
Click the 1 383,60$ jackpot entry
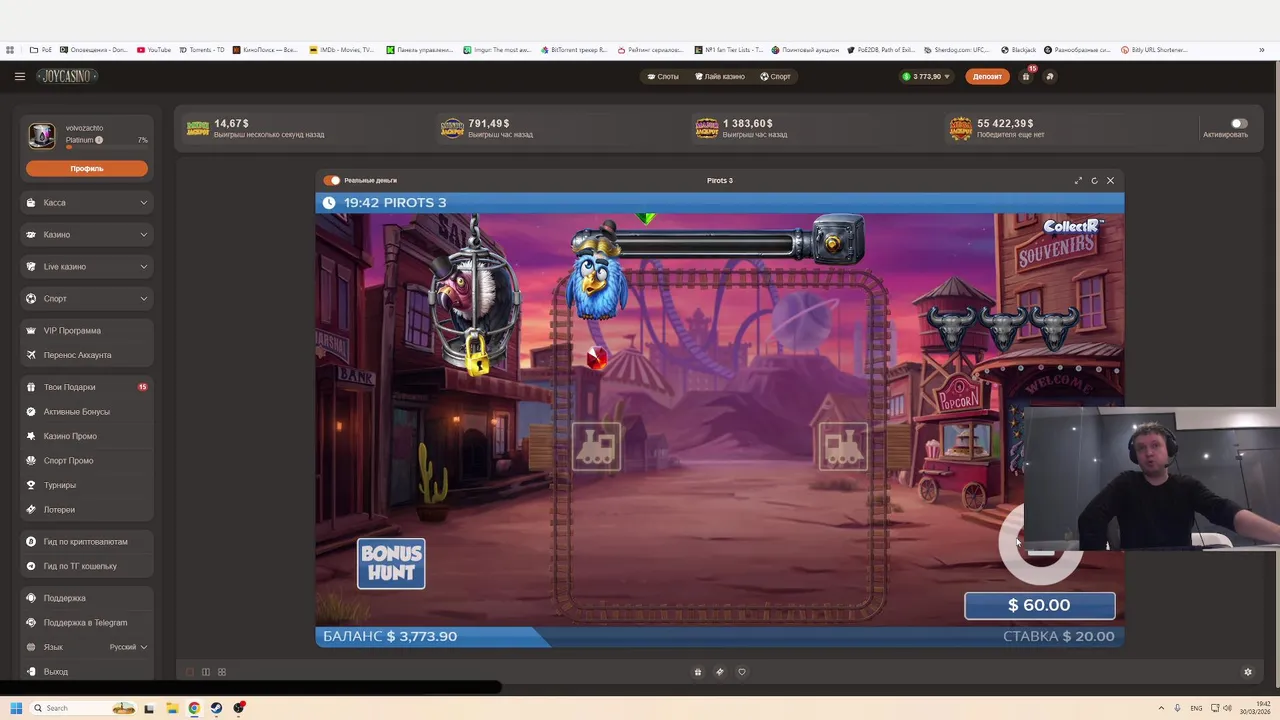point(741,128)
